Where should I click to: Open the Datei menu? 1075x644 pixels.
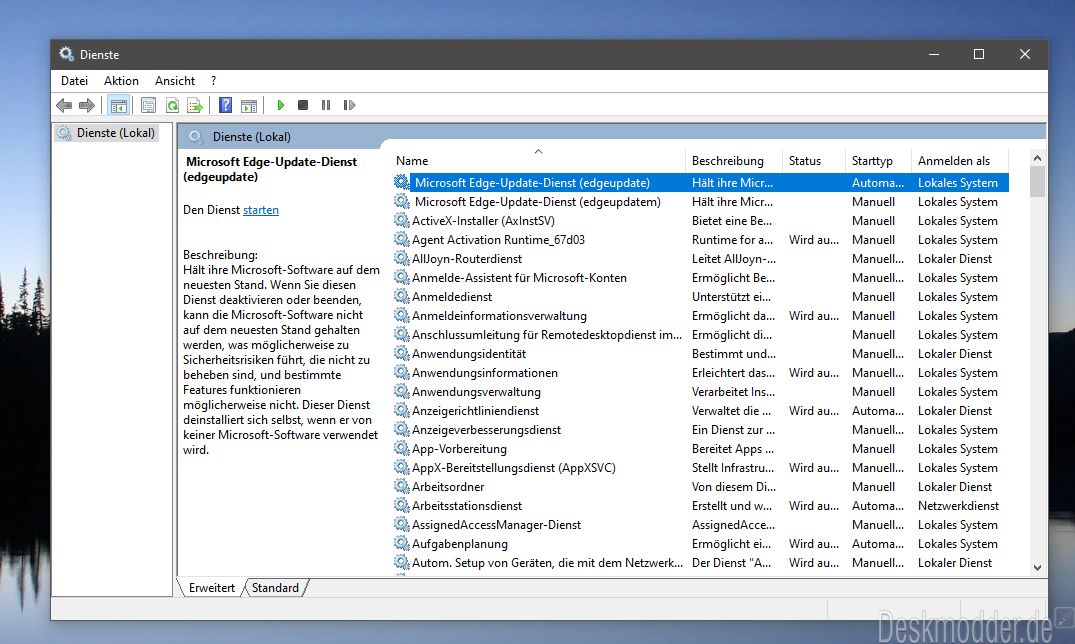point(74,81)
